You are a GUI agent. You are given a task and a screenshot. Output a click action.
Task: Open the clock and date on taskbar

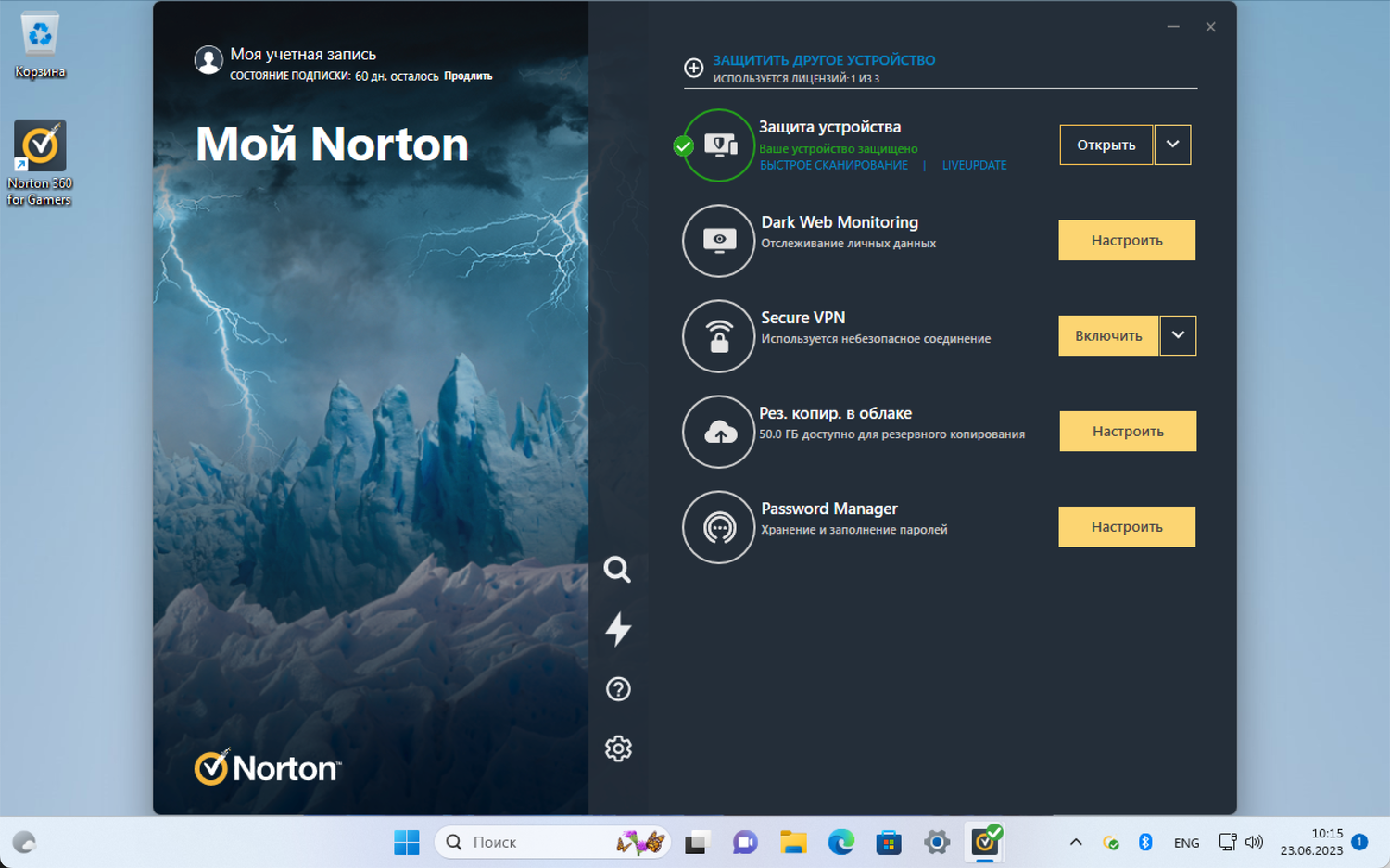1311,842
